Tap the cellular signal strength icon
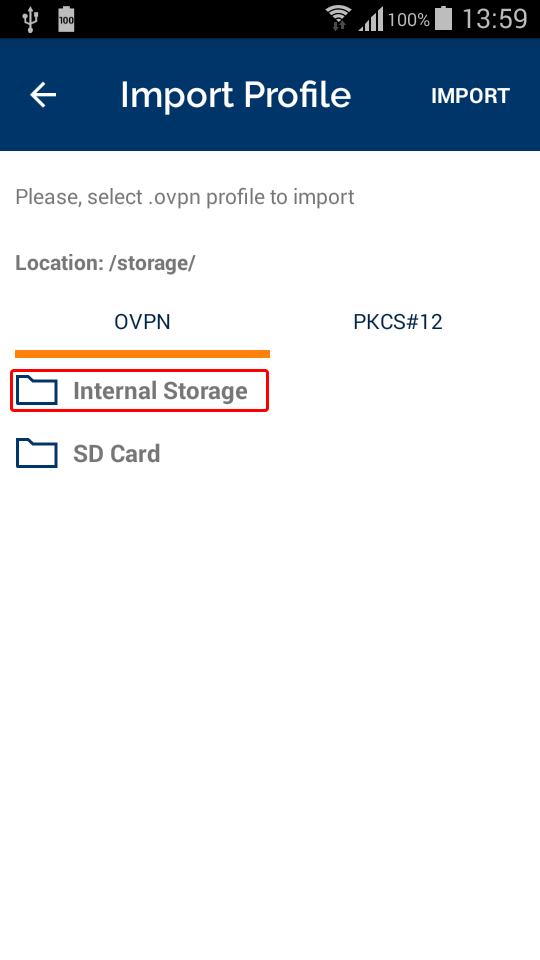Screen dimensions: 540x960 pos(371,20)
